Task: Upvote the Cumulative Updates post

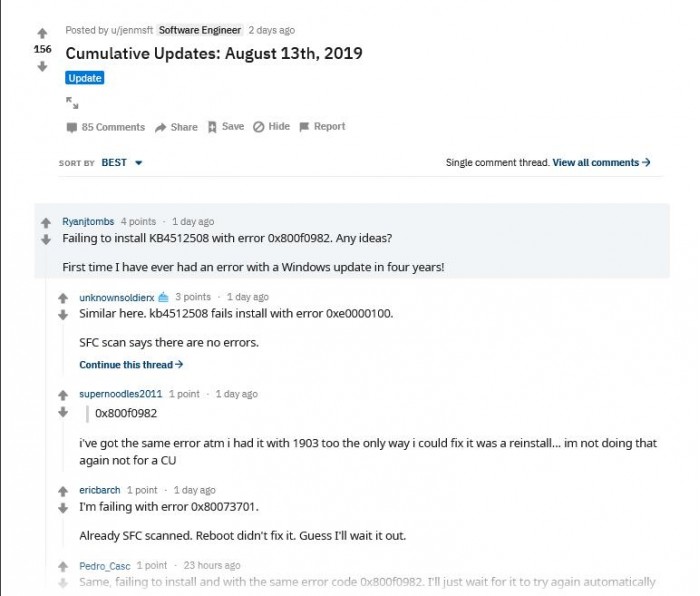Action: pos(42,33)
